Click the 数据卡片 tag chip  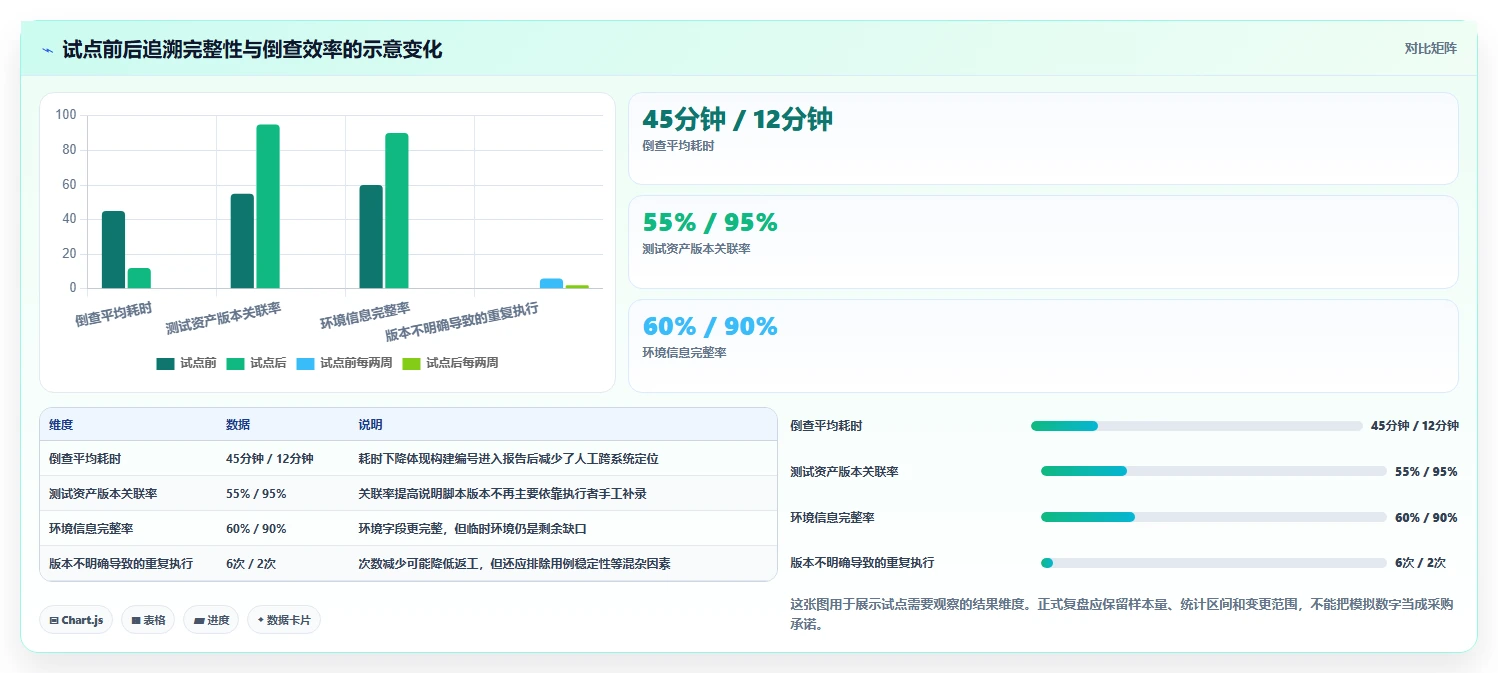284,620
